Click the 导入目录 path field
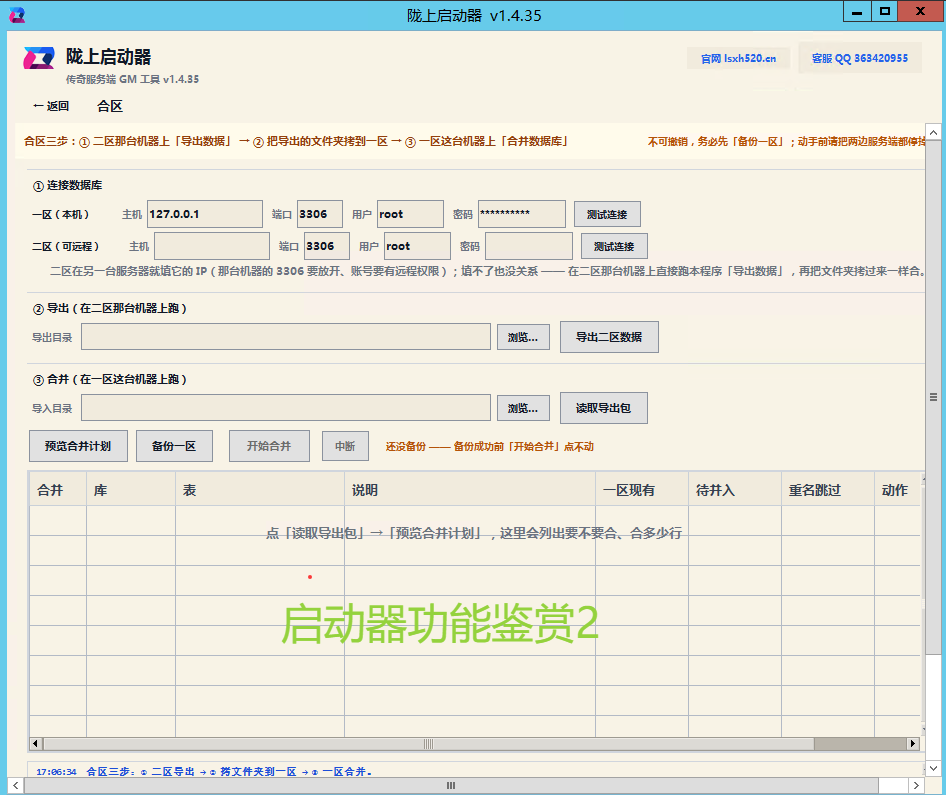 click(x=286, y=408)
